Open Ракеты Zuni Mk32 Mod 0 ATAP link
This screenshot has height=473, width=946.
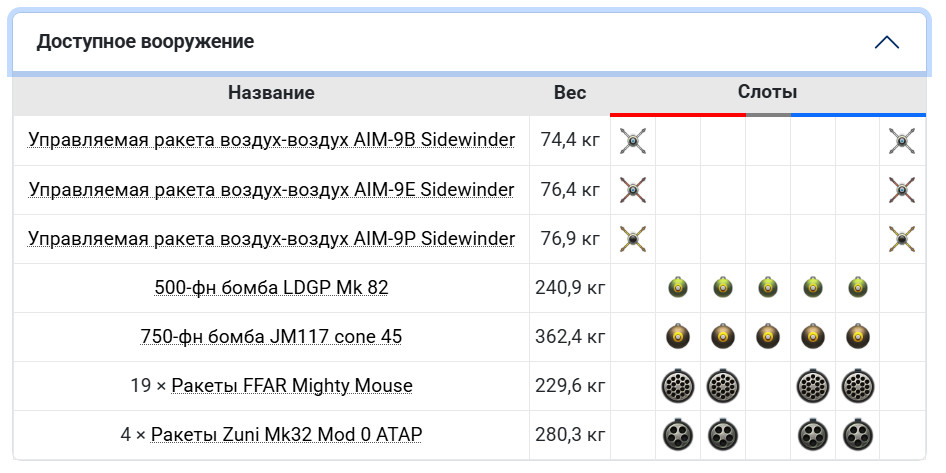pos(287,434)
